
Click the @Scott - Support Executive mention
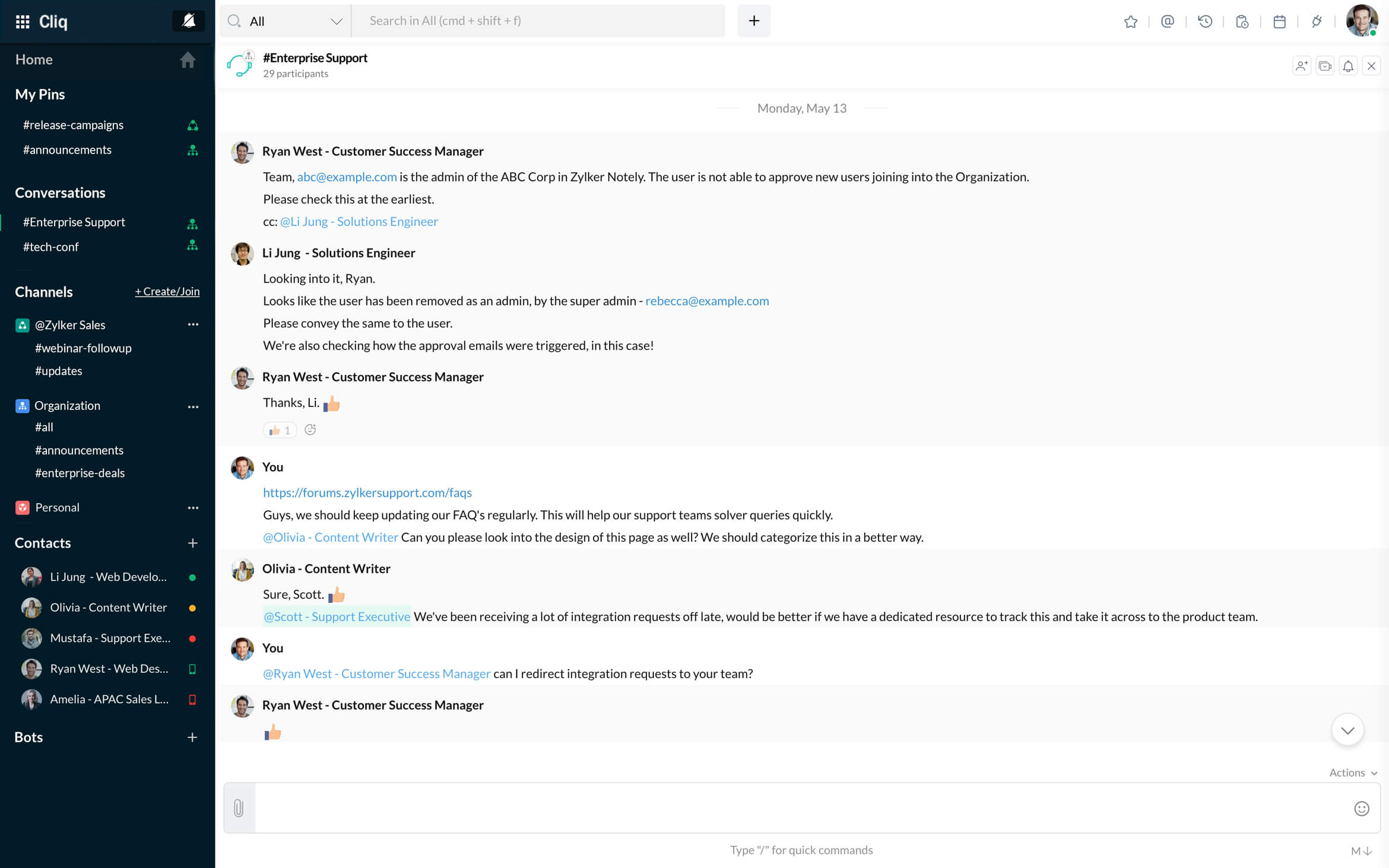(x=337, y=617)
